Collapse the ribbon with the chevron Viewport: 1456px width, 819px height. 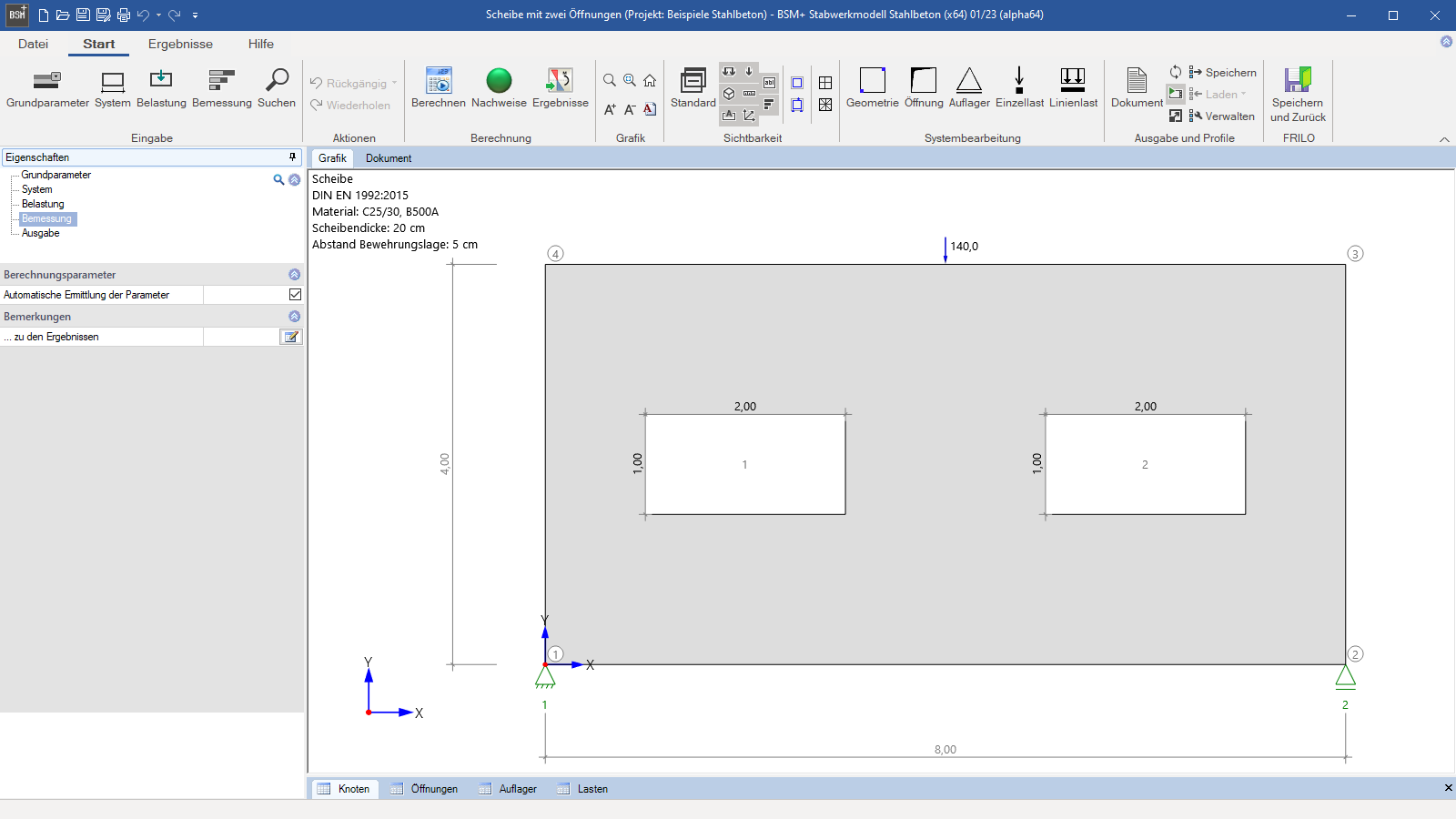click(1444, 139)
